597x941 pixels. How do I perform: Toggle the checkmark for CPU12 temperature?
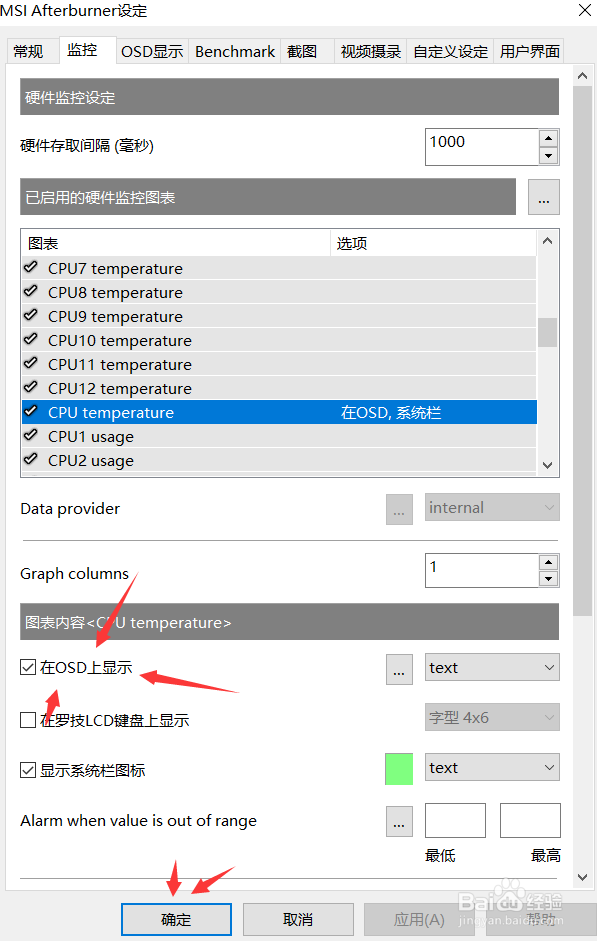(x=31, y=388)
